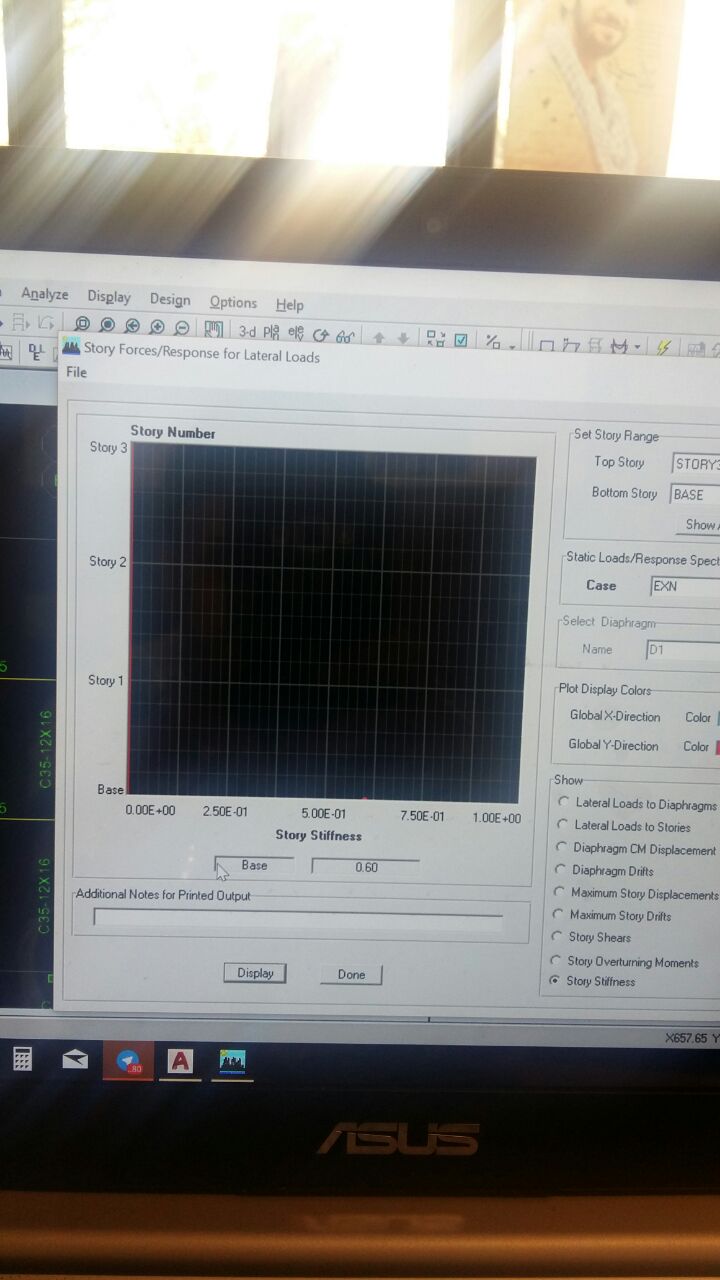Screen dimensions: 720x1280
Task: Open Calculator from the taskbar
Action: (22, 1059)
